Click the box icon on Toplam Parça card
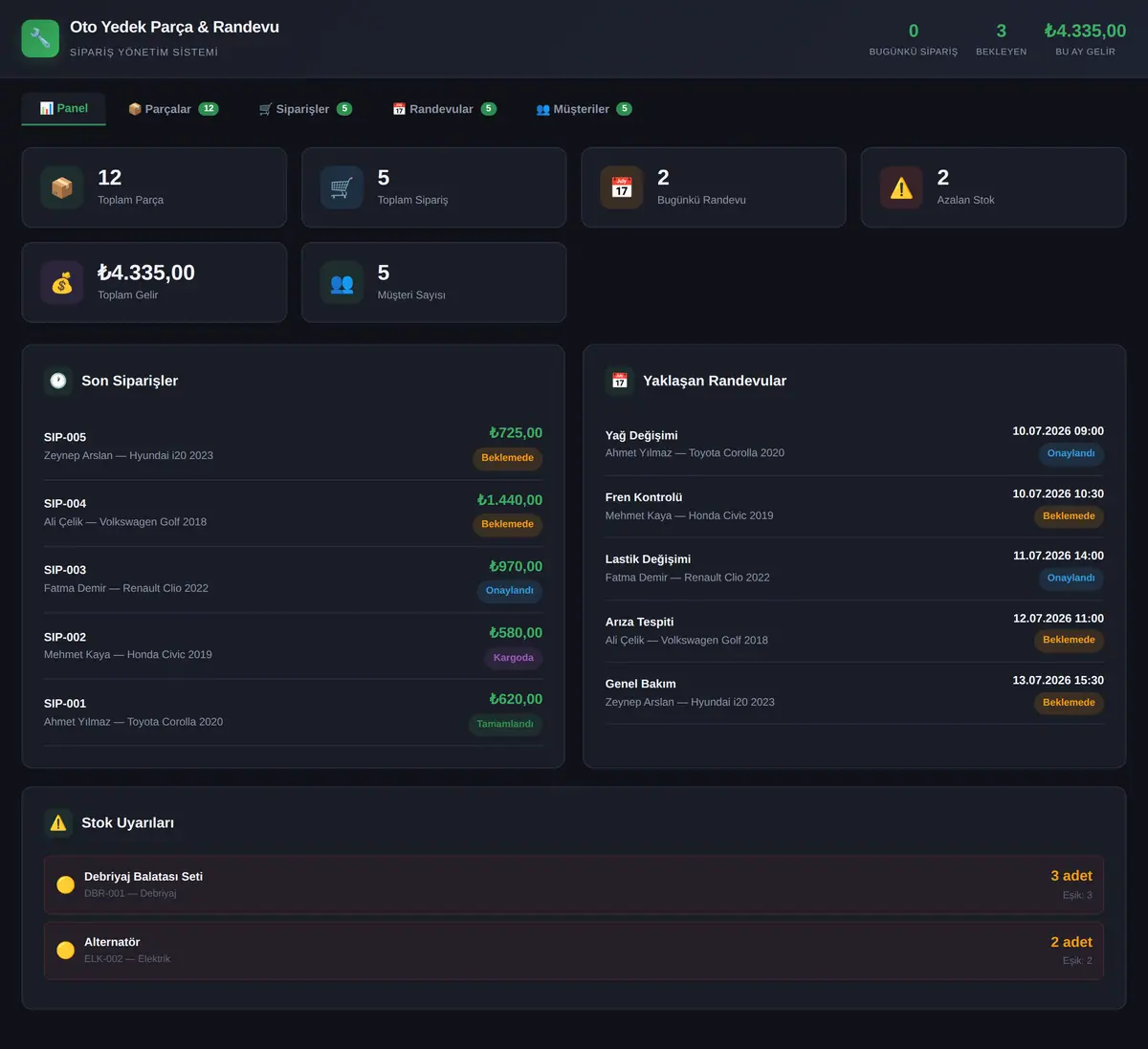 pos(62,187)
